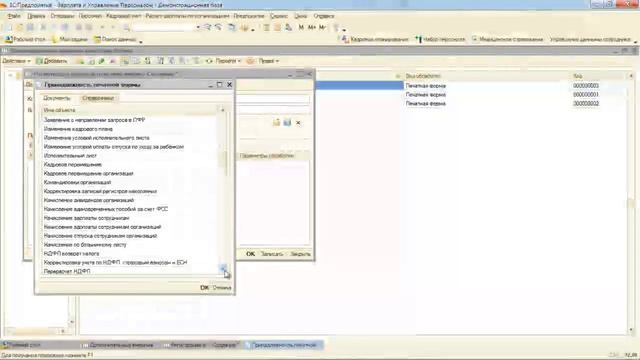Open Кадровое планирование toolbar shortcut
The image size is (640, 360).
pyautogui.click(x=375, y=39)
